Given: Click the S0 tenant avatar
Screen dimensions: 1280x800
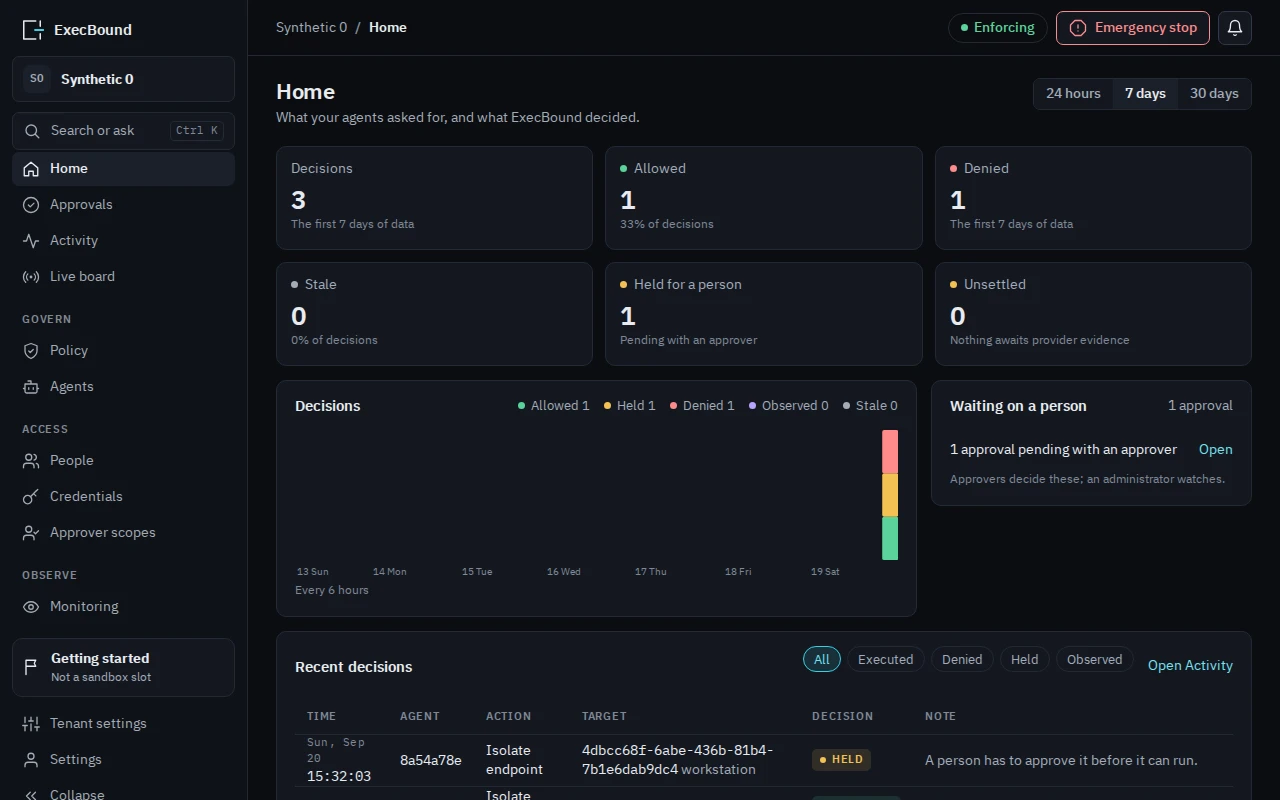Looking at the screenshot, I should coord(37,79).
